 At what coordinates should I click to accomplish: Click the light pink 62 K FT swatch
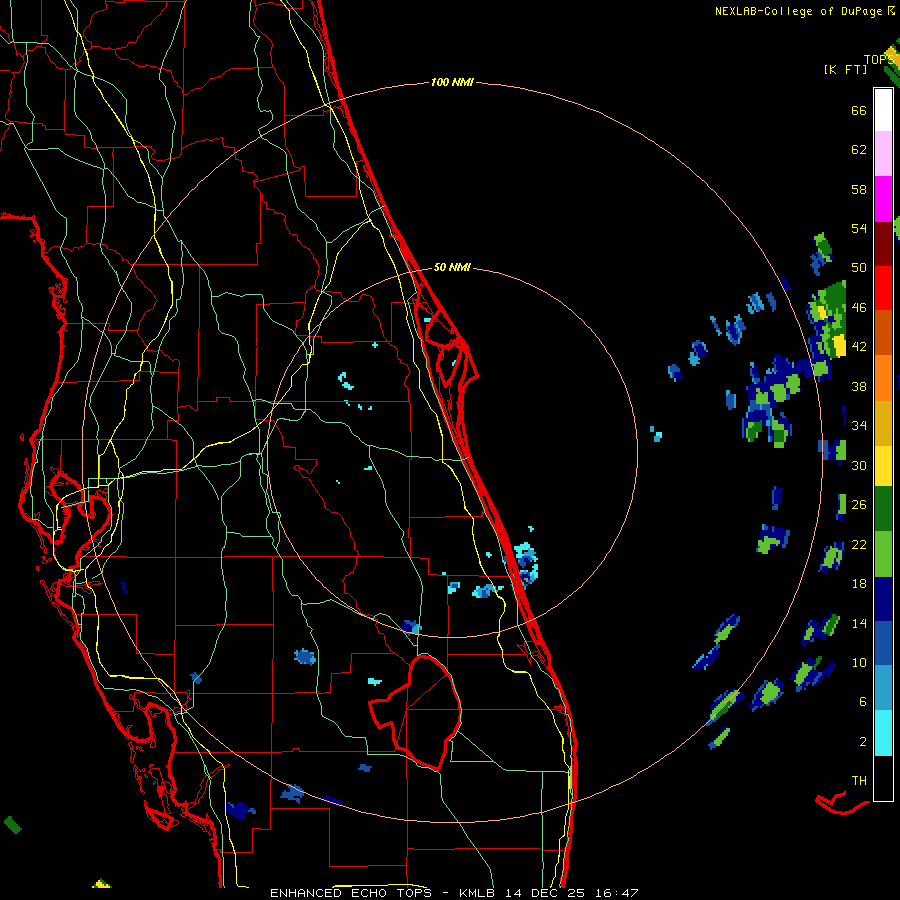883,153
